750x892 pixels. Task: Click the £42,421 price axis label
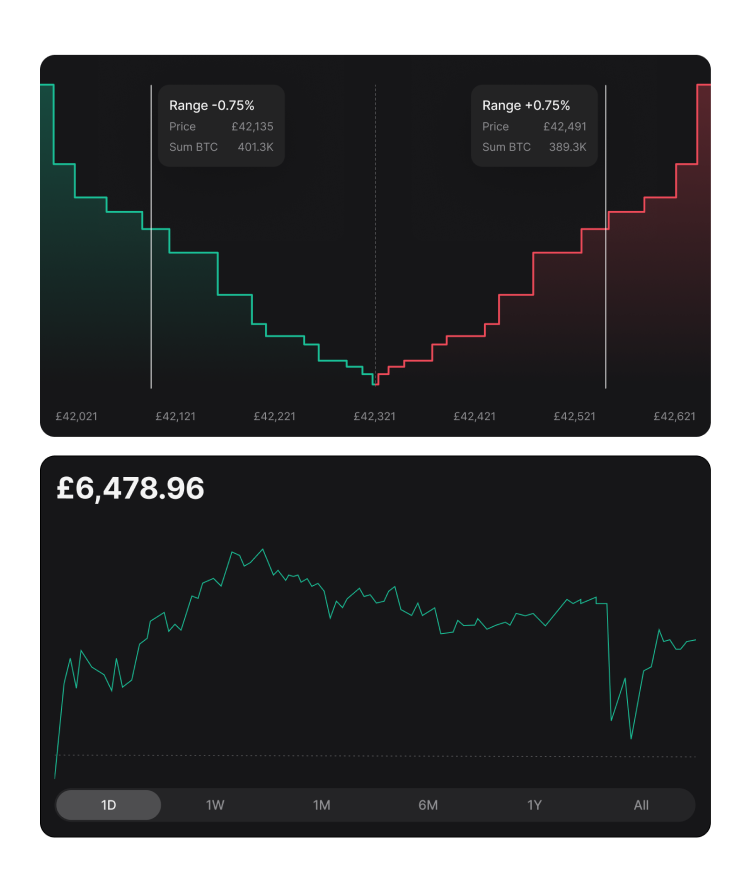pyautogui.click(x=474, y=416)
